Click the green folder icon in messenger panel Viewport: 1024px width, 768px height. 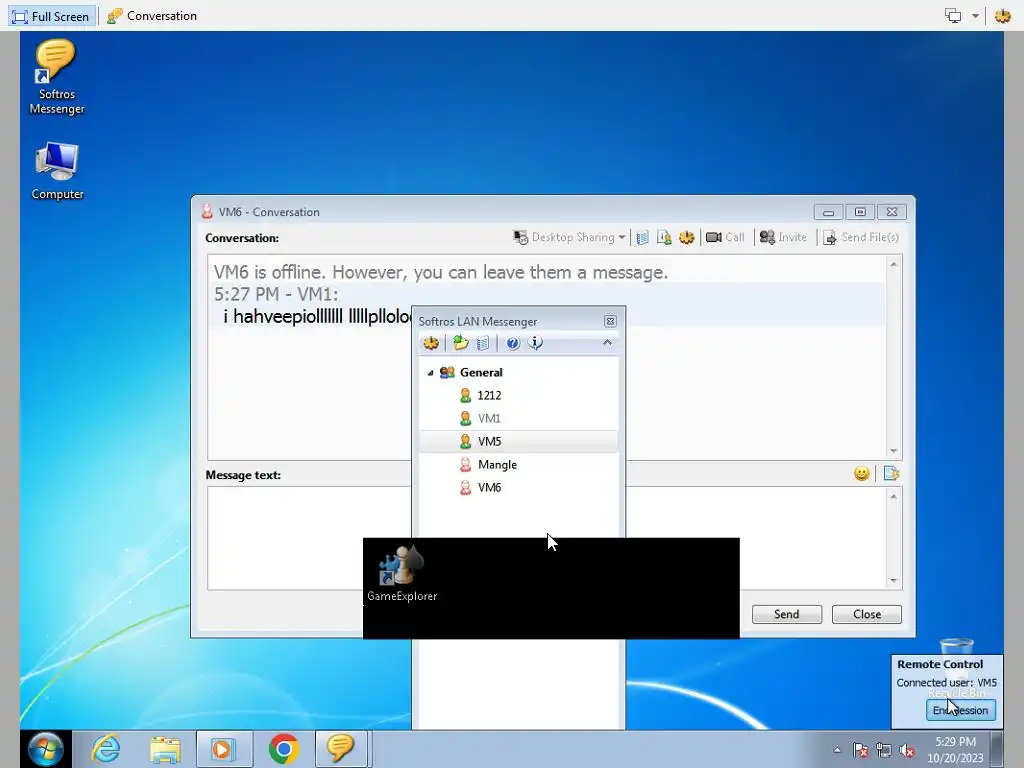pyautogui.click(x=461, y=343)
